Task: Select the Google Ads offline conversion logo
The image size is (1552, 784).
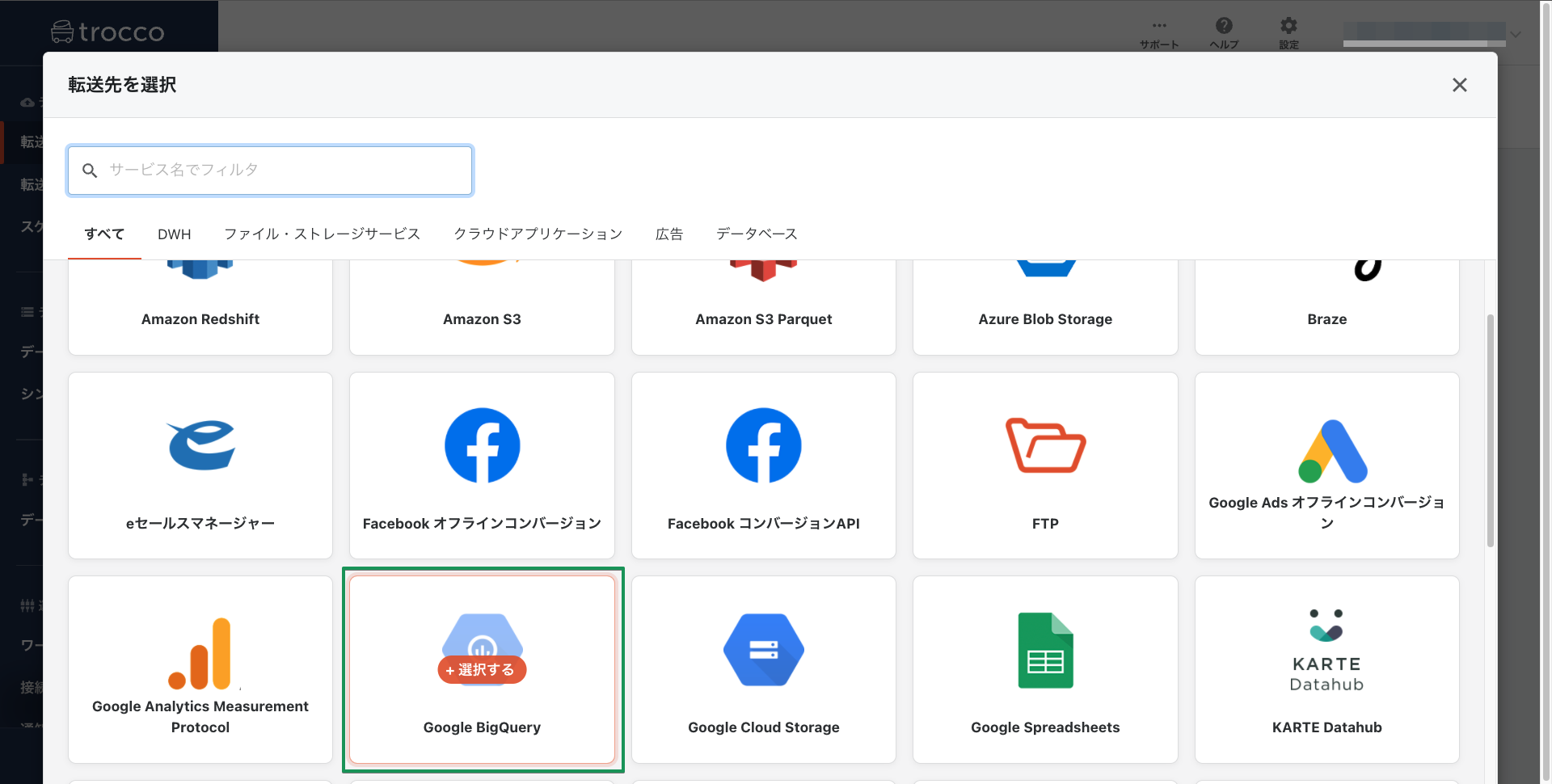Action: click(1333, 451)
